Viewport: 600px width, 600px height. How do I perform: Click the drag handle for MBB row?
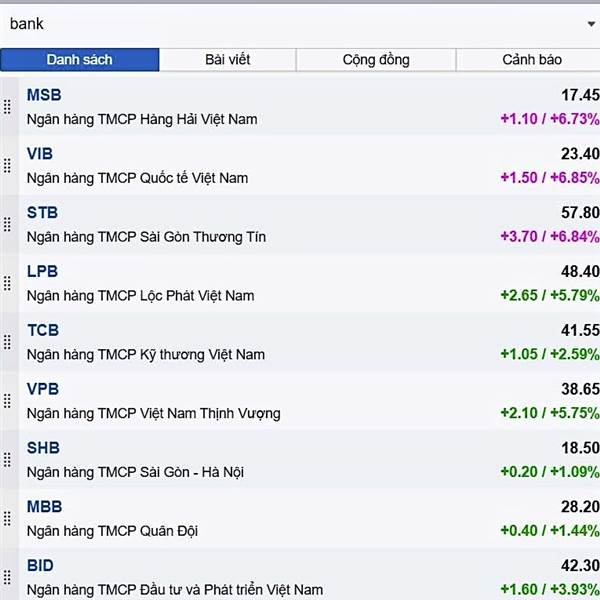[x=7, y=519]
